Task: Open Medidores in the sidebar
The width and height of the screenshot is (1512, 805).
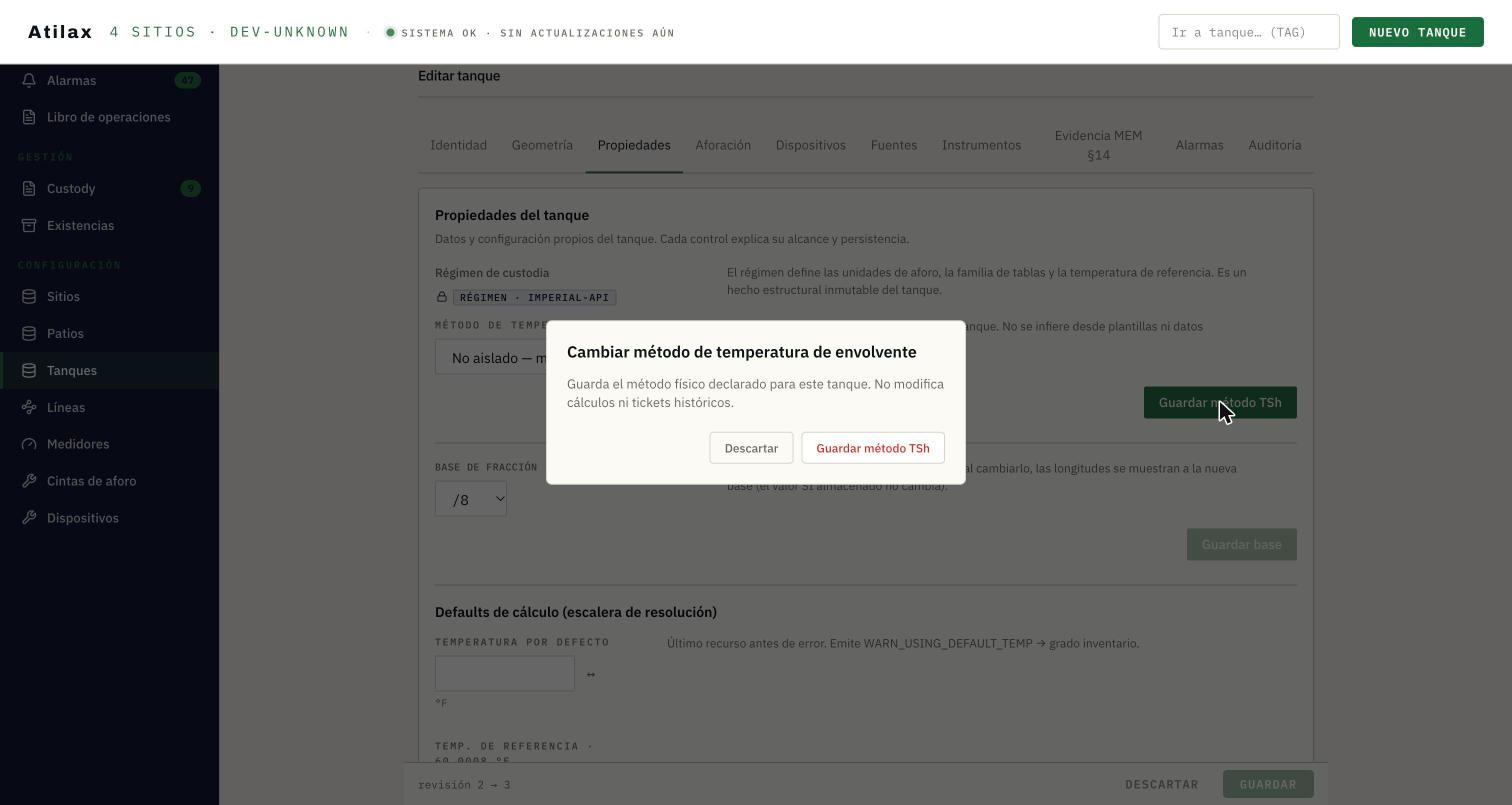Action: 109,444
